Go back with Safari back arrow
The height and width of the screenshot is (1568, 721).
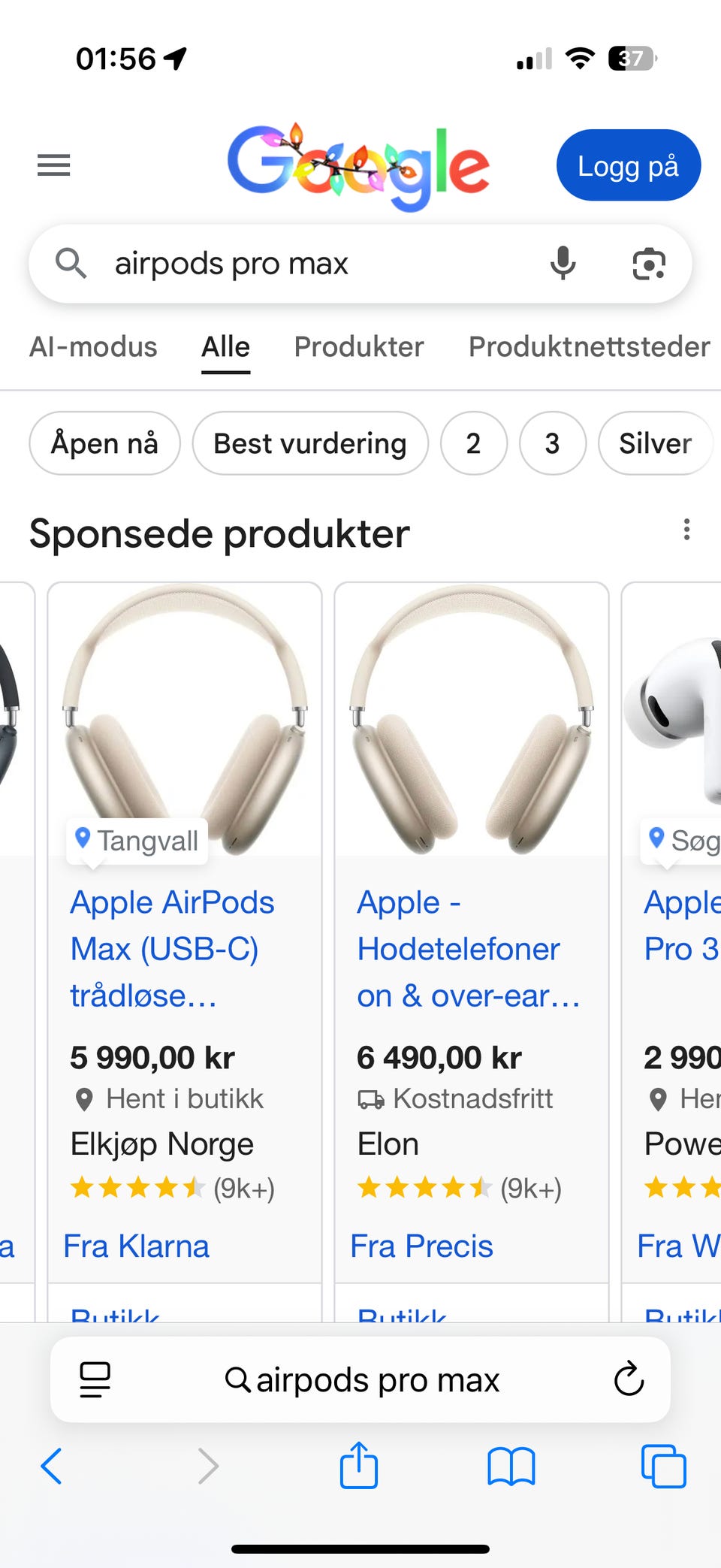51,1466
